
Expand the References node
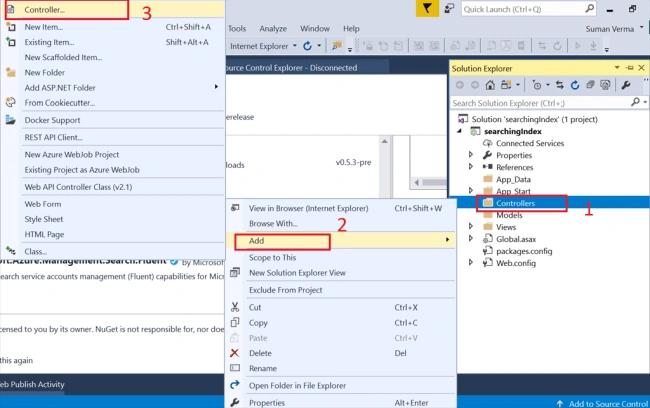(471, 167)
